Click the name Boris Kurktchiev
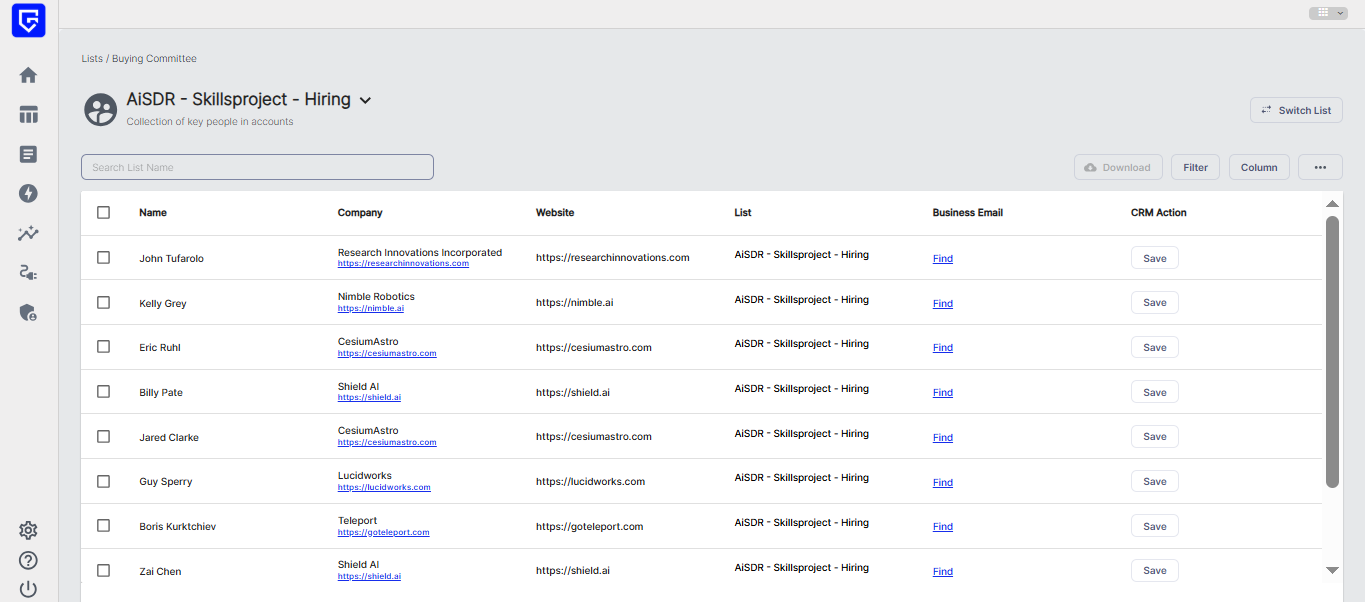The width and height of the screenshot is (1365, 602). point(177,527)
